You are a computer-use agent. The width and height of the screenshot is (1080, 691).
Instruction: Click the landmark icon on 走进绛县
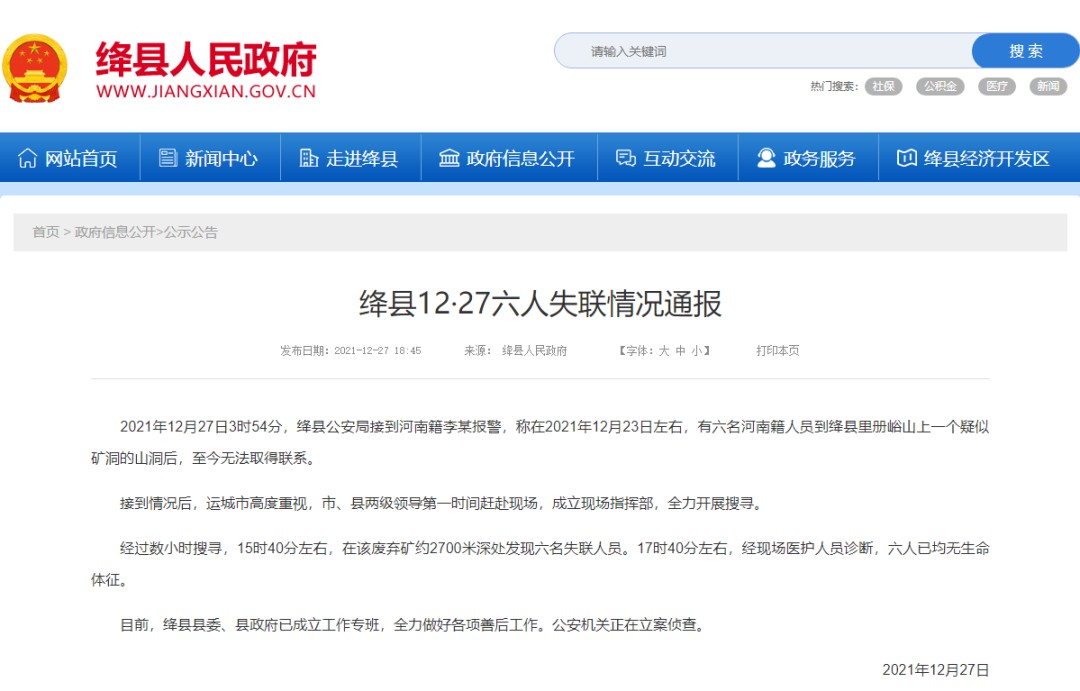[306, 157]
